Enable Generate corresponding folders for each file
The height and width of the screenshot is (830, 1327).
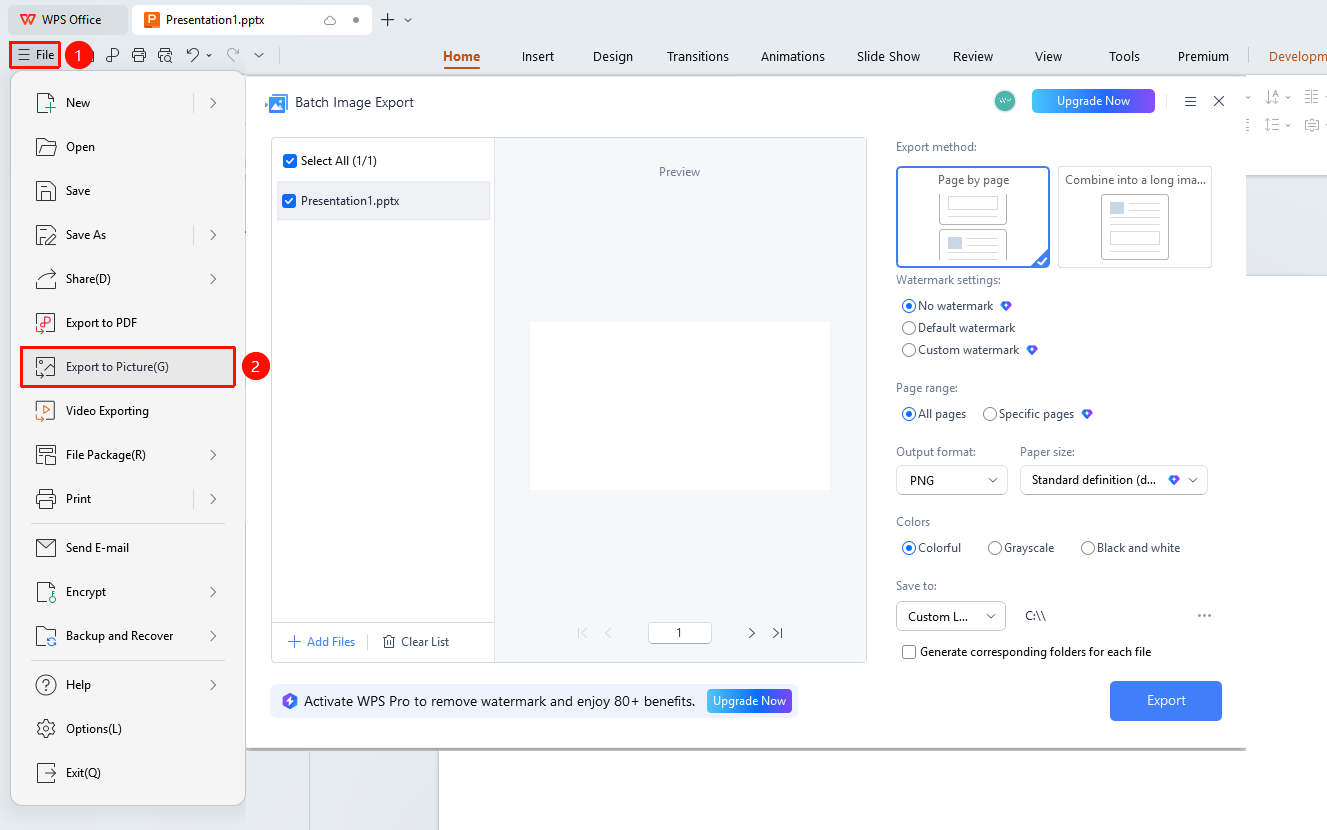pyautogui.click(x=909, y=652)
